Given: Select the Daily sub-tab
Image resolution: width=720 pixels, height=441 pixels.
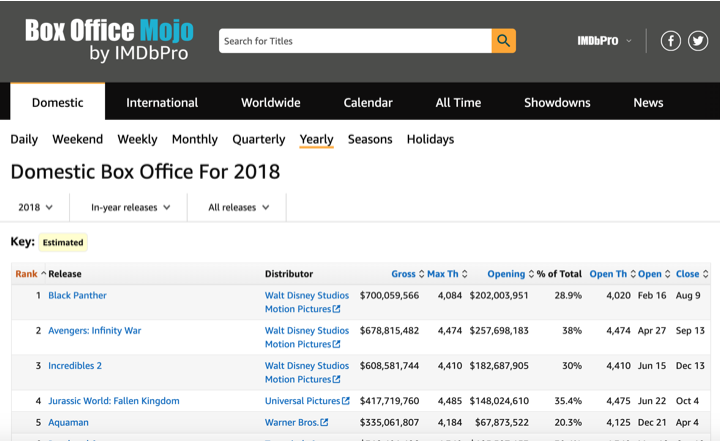Looking at the screenshot, I should [x=24, y=139].
